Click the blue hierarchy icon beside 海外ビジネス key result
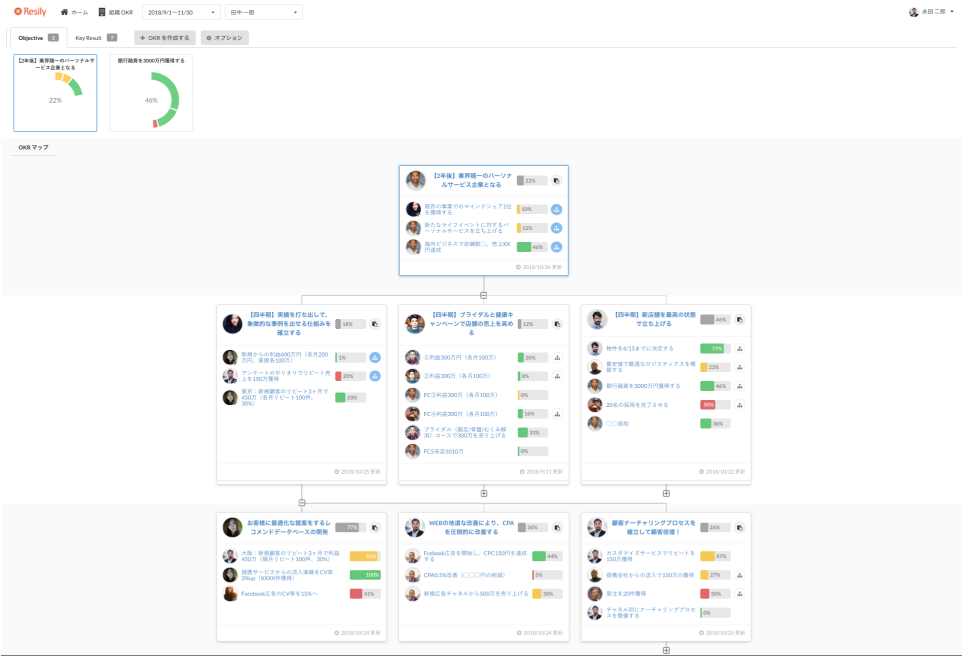The width and height of the screenshot is (962, 656). (x=556, y=247)
